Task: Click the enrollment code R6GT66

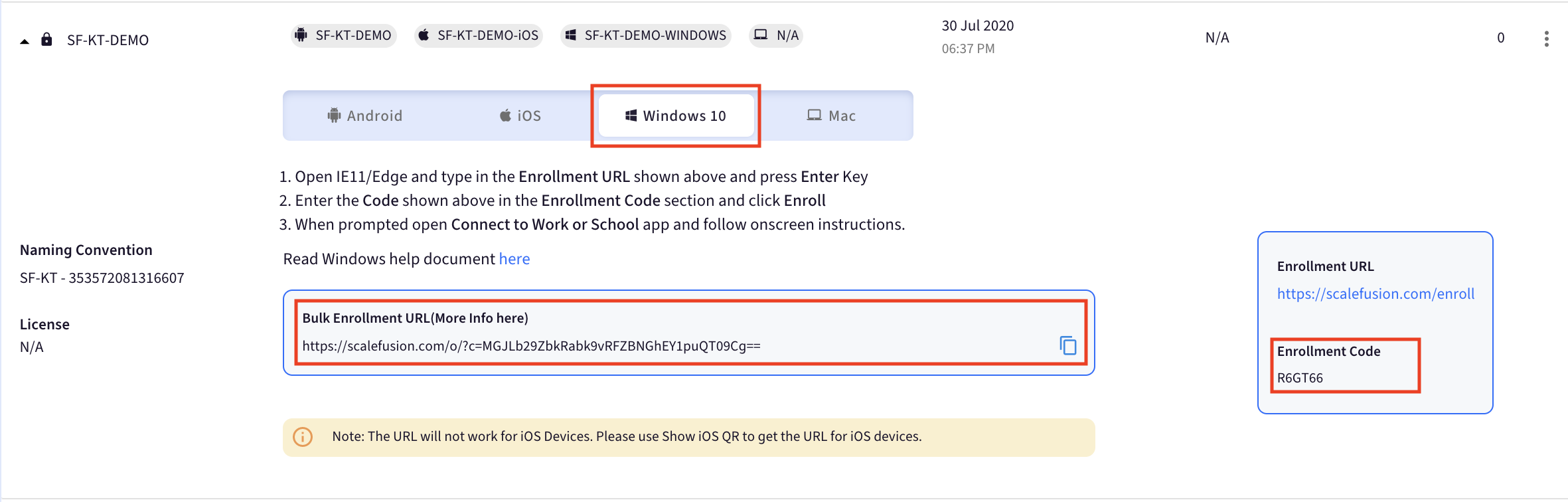Action: click(x=1300, y=378)
